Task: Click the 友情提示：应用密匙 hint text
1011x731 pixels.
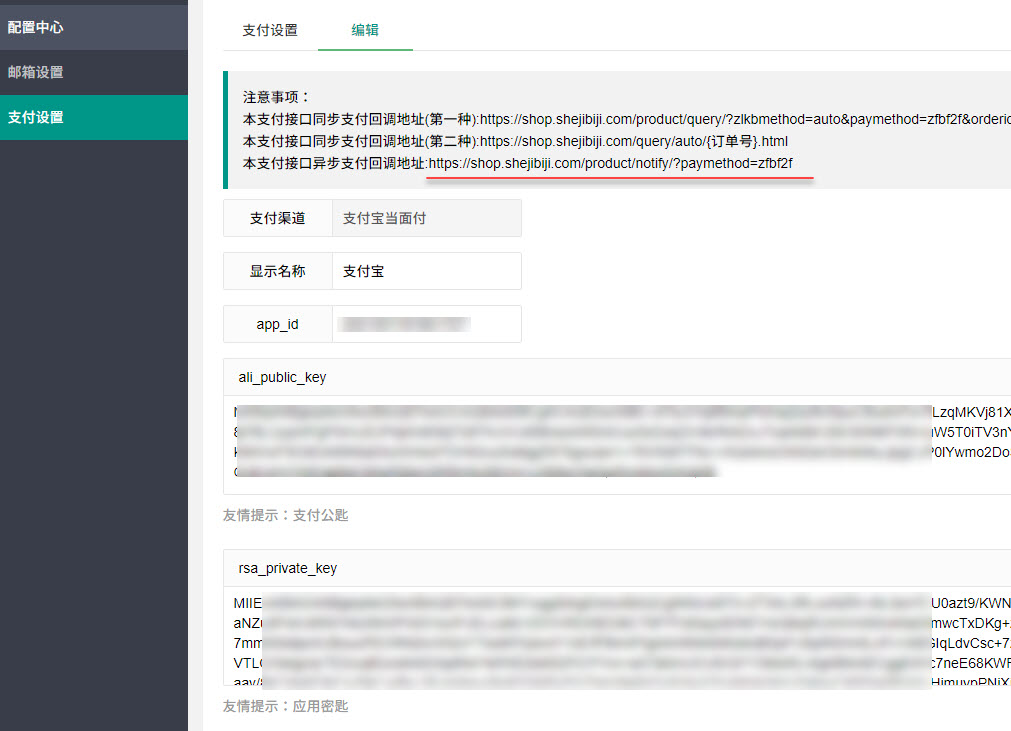Action: (285, 706)
